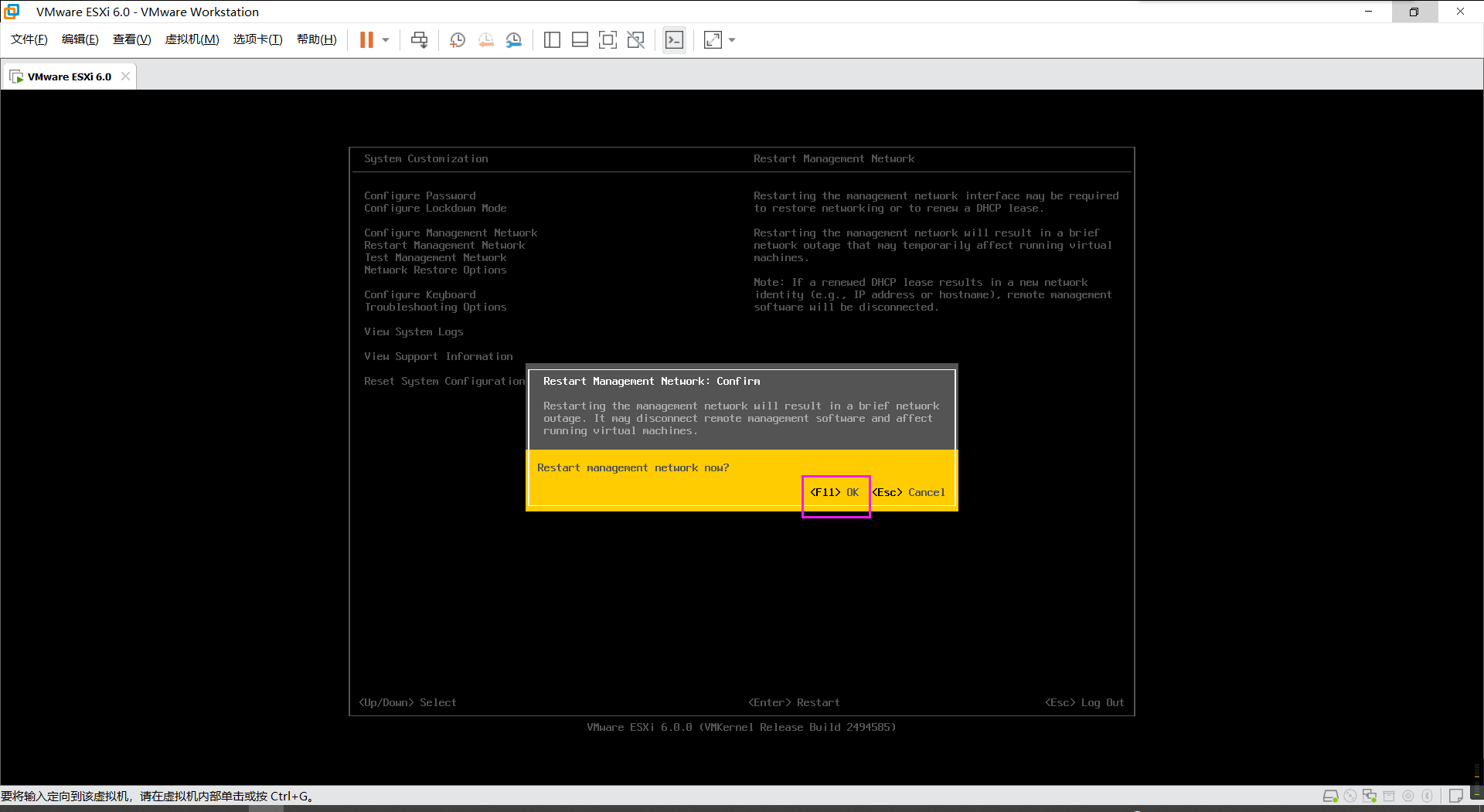Open the 编辑(E) menu

[x=80, y=39]
